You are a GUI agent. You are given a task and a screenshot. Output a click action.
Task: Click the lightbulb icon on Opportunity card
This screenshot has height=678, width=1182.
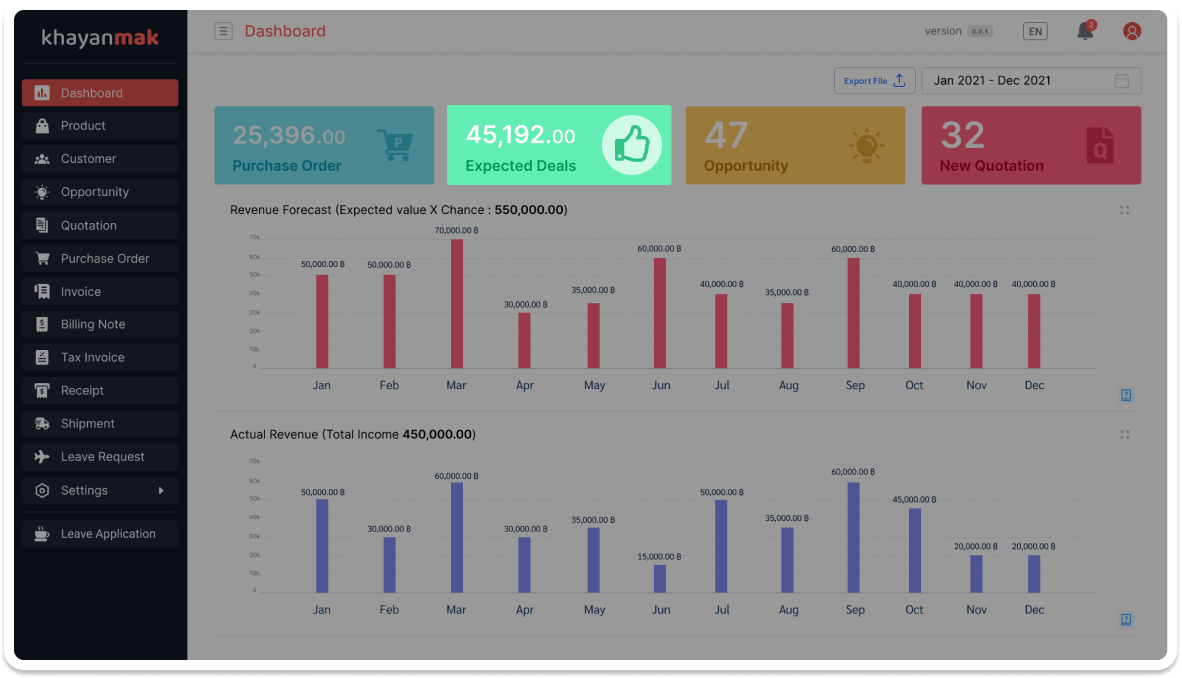[866, 146]
